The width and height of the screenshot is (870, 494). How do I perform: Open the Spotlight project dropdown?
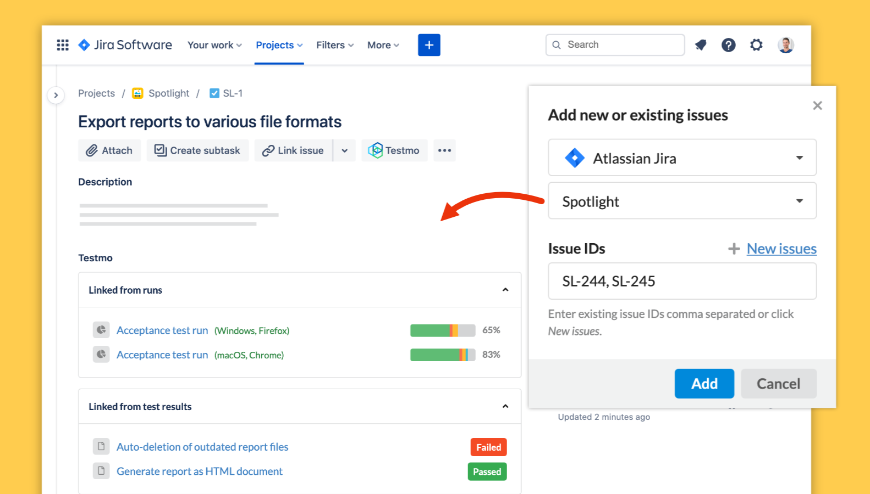pos(682,201)
